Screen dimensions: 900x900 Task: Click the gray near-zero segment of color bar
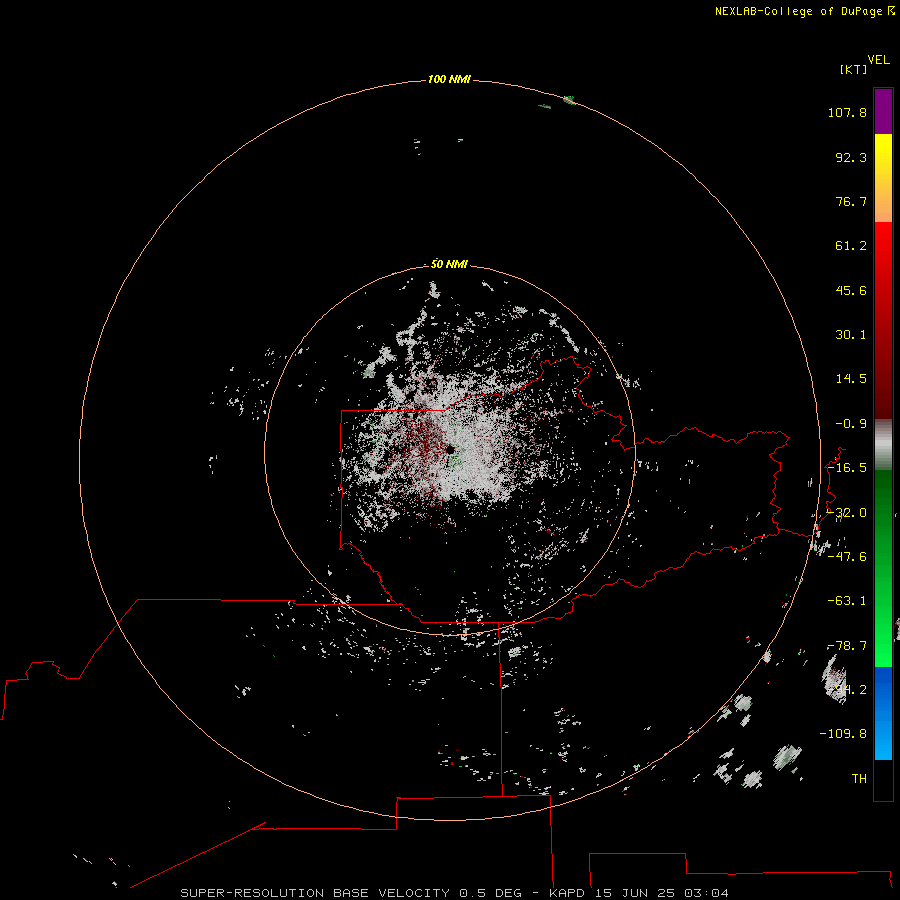(883, 445)
